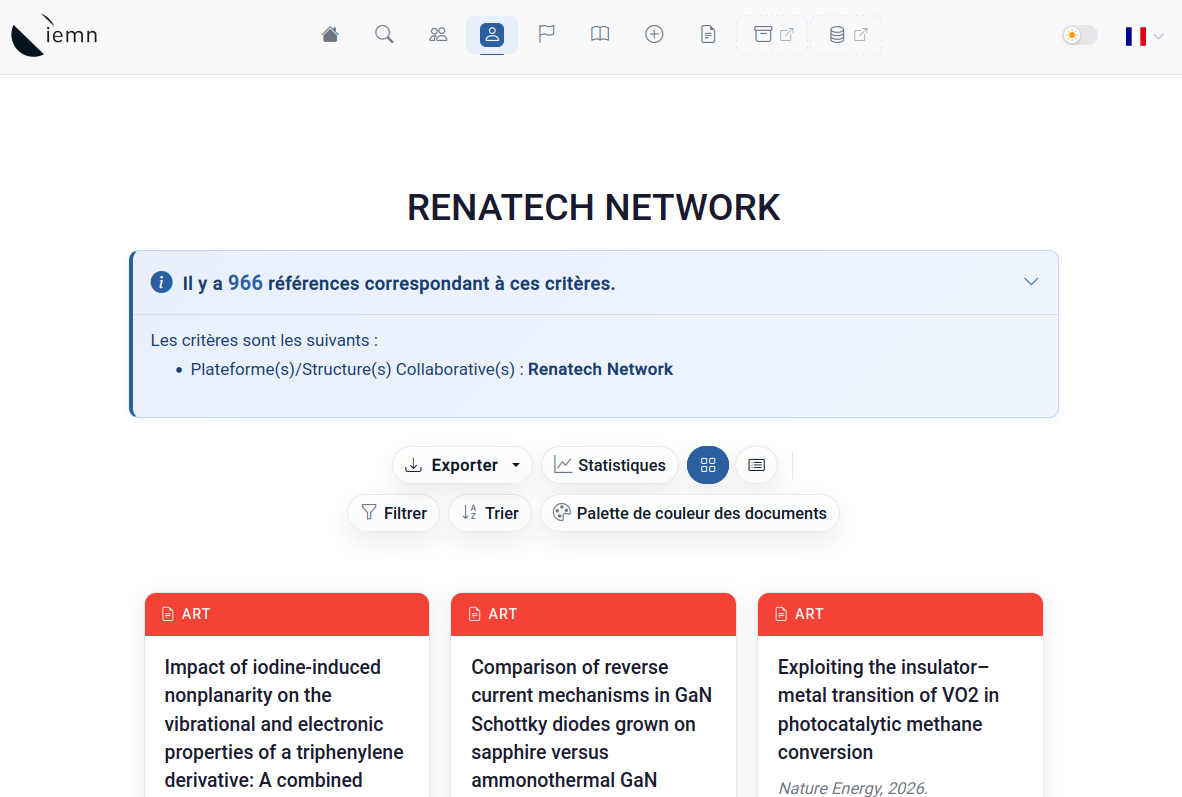Open the Trier sorting options
The height and width of the screenshot is (797, 1182).
tap(490, 513)
